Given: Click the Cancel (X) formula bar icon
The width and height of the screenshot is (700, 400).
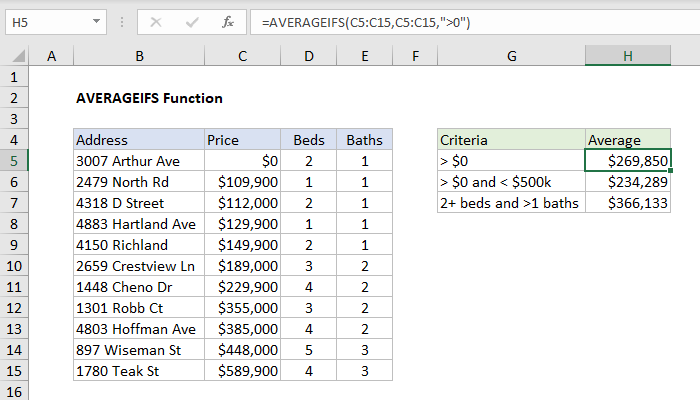Looking at the screenshot, I should (156, 22).
